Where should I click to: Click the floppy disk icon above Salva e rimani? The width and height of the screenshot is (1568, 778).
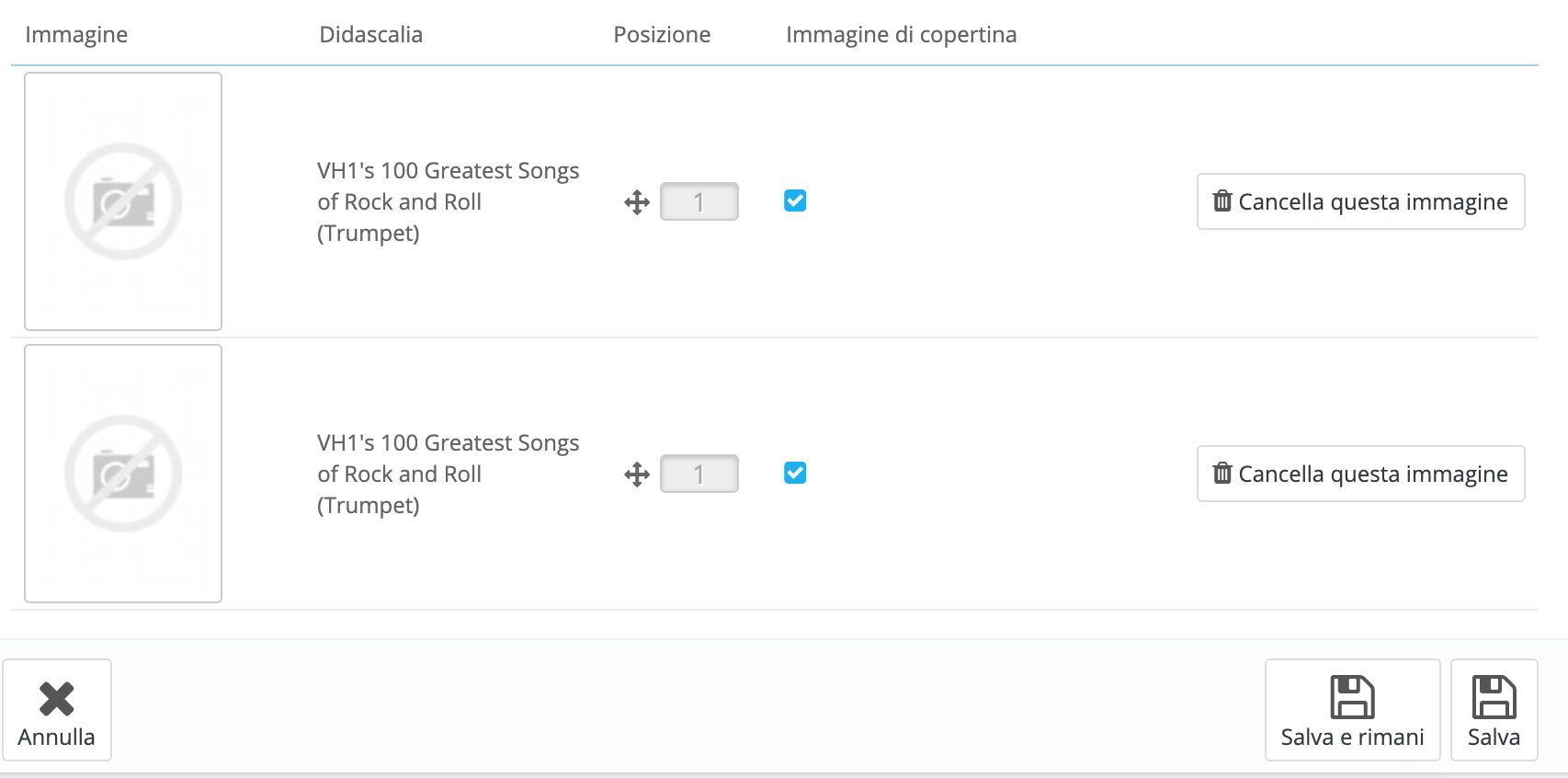point(1352,697)
